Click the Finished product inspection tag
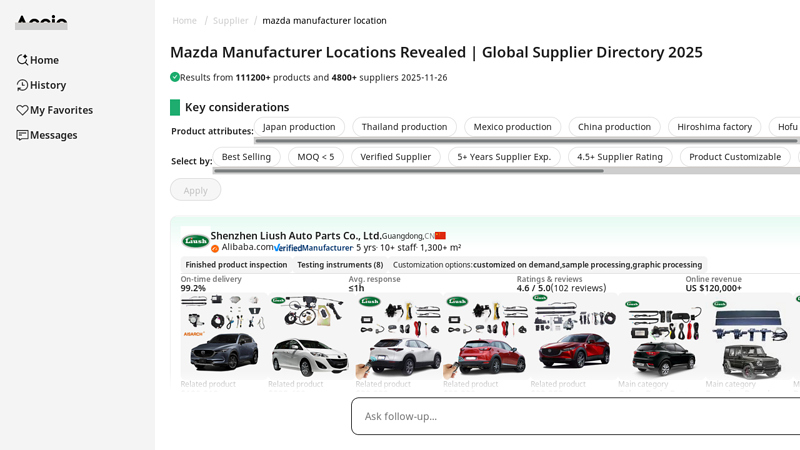Viewport: 800px width, 450px height. 236,264
